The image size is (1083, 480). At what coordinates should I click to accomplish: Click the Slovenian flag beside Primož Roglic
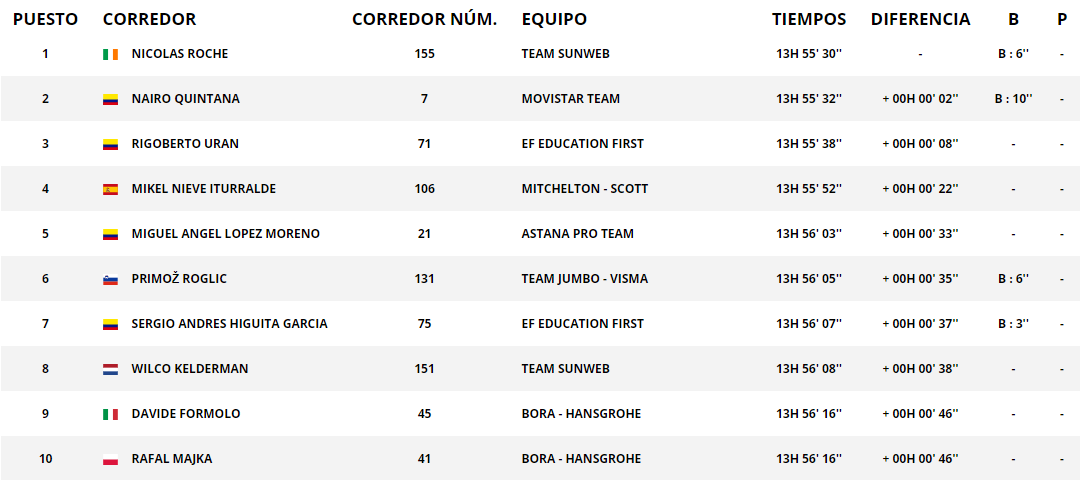coord(111,279)
